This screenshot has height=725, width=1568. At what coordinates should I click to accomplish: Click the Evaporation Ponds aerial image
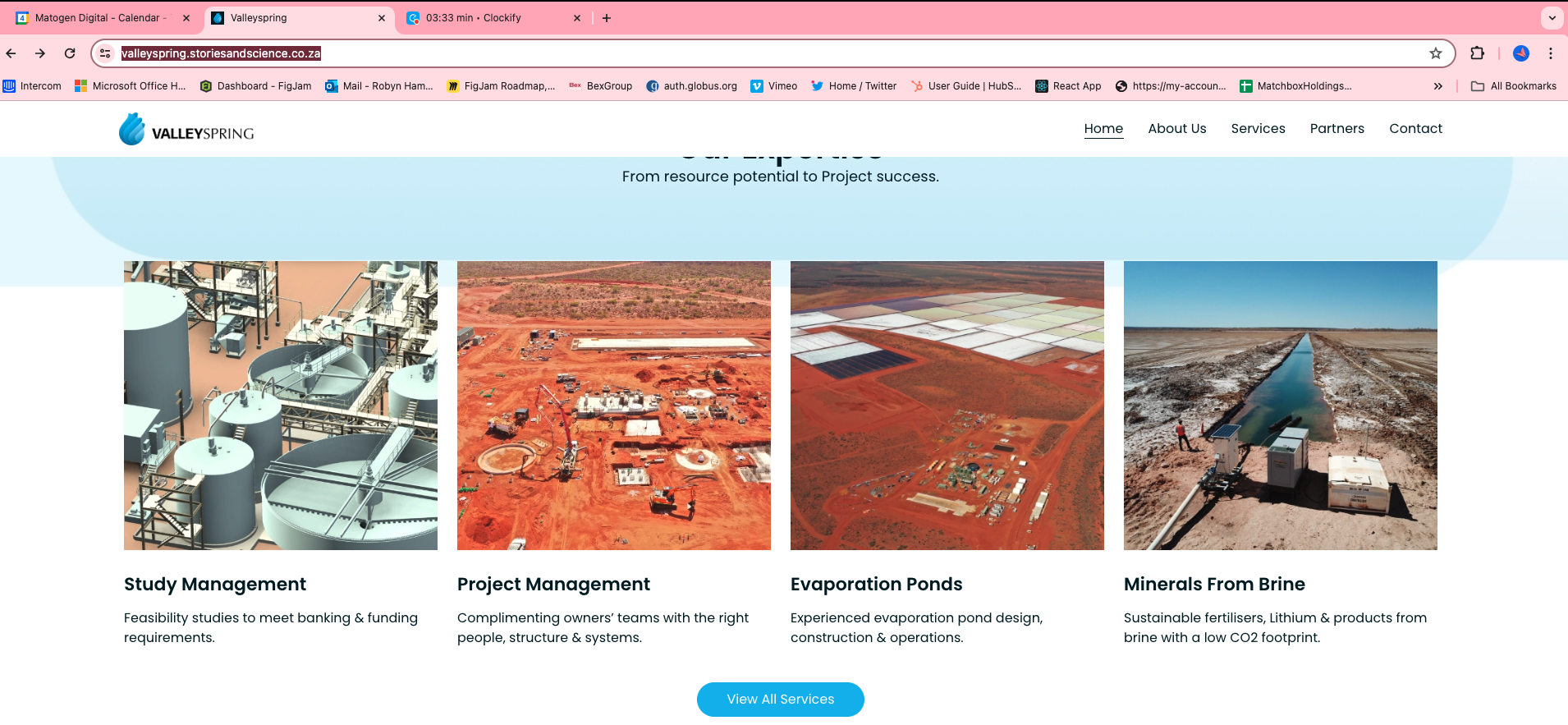coord(947,406)
